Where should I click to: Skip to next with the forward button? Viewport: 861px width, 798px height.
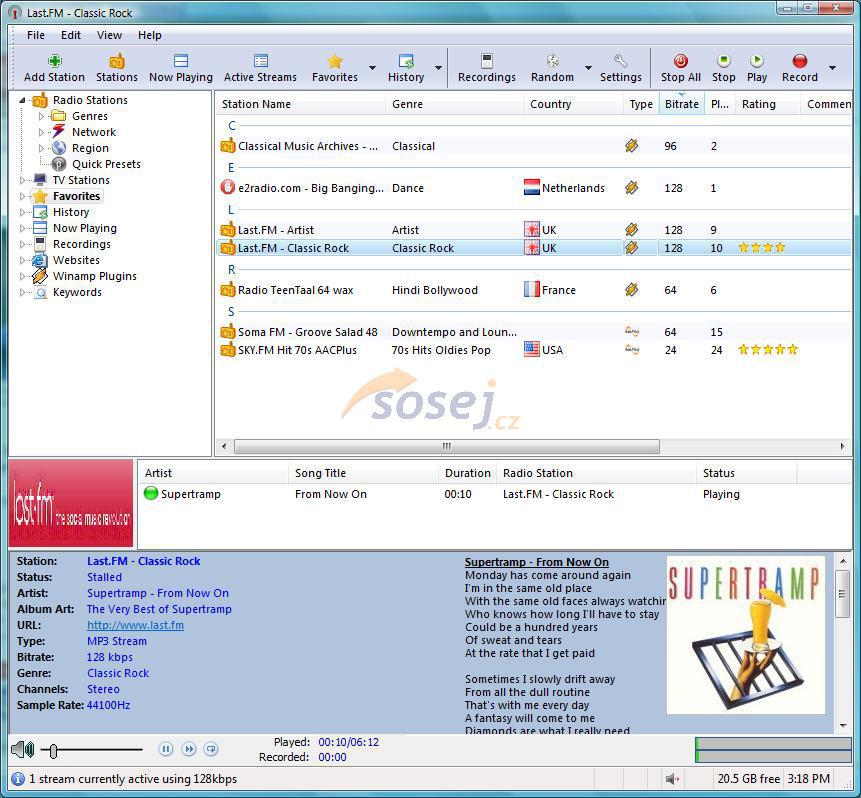pyautogui.click(x=189, y=749)
